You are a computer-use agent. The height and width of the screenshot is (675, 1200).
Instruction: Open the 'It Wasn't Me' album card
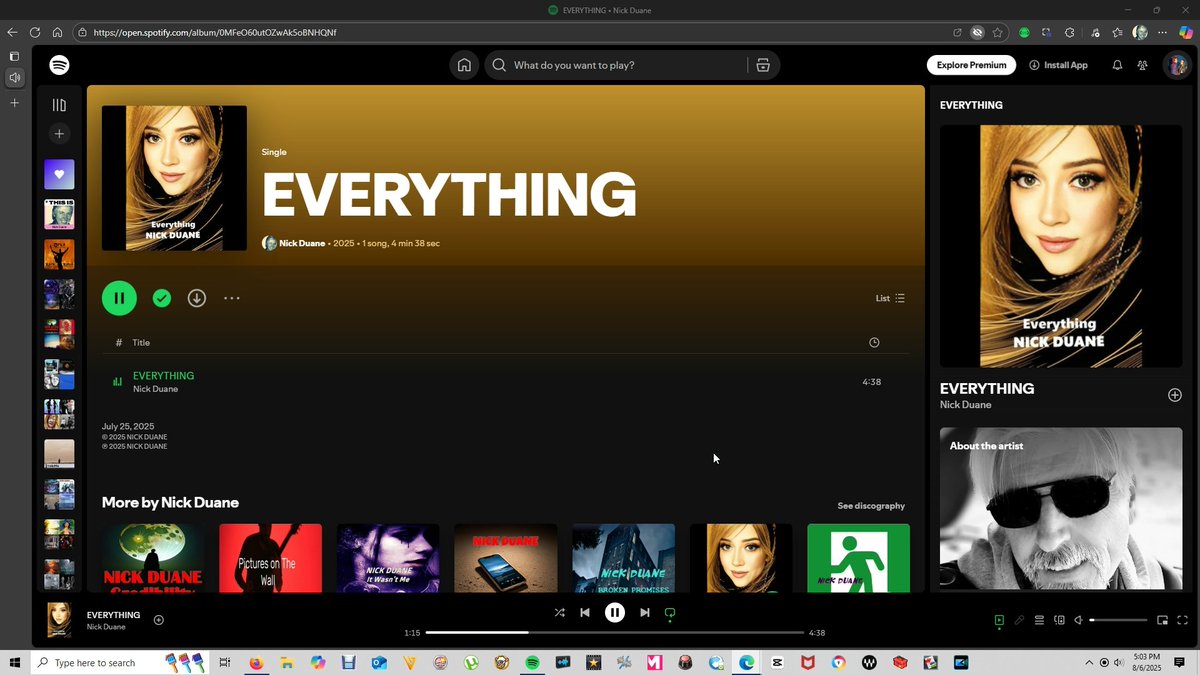pyautogui.click(x=388, y=558)
